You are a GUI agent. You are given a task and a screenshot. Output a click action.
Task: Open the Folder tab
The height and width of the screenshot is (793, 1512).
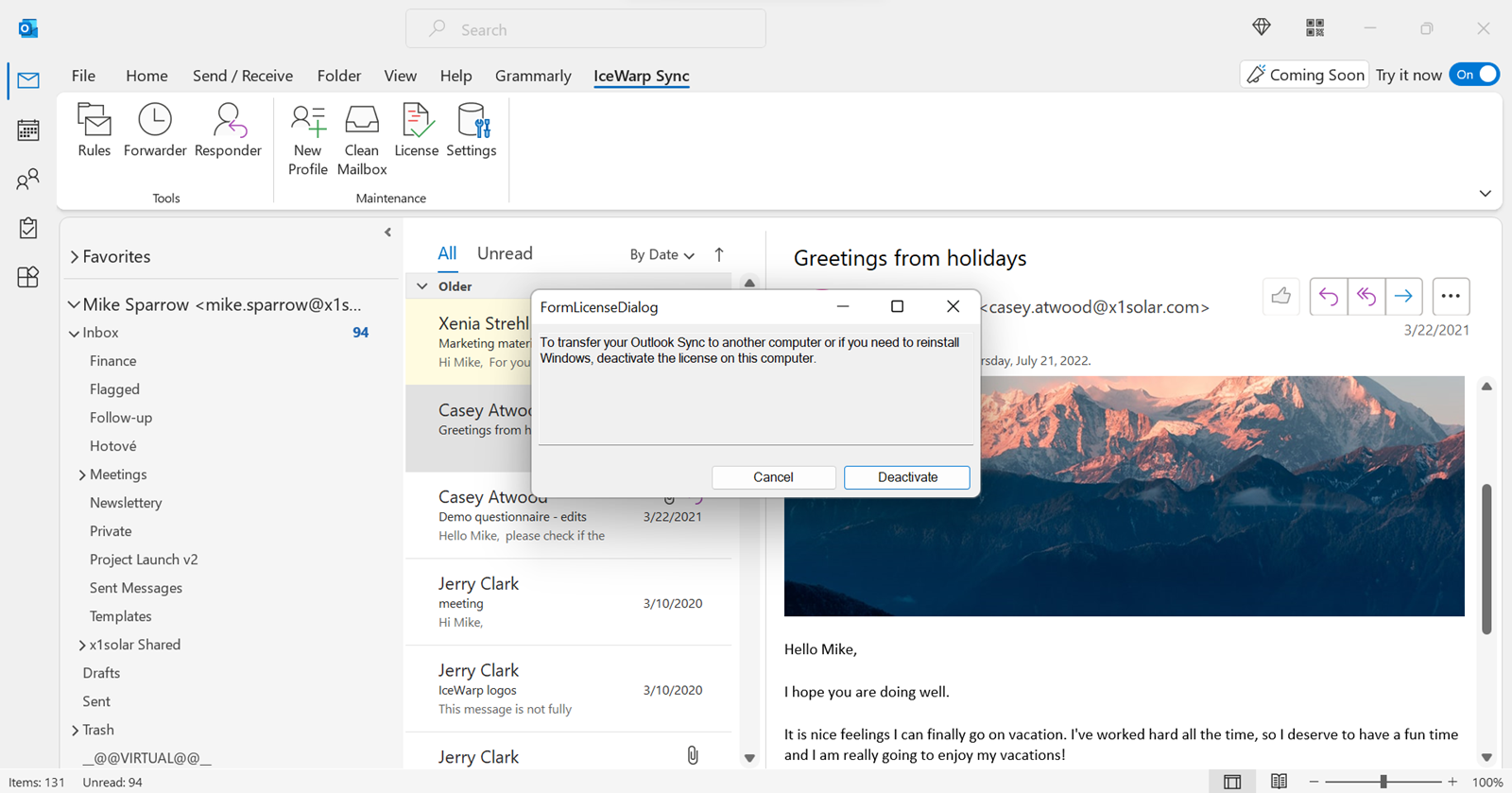coord(339,76)
